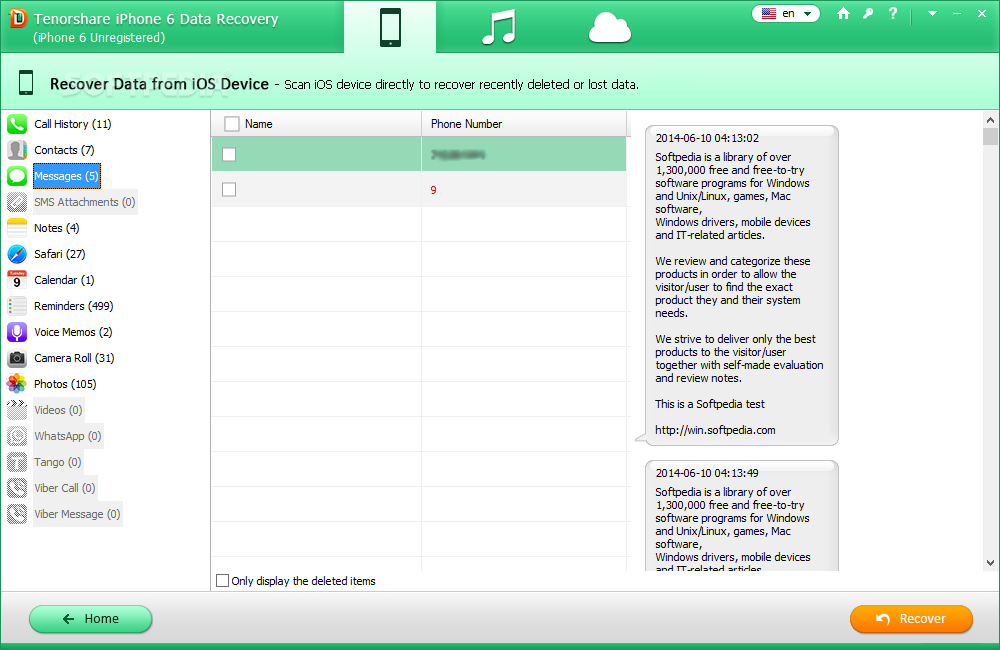The width and height of the screenshot is (1000, 650).
Task: Select the Tango icon
Action: click(17, 462)
